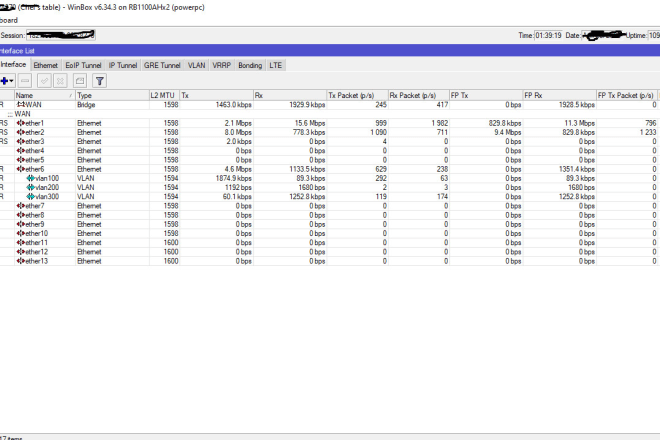Sort by the Type column header
The width and height of the screenshot is (660, 440).
[112, 96]
